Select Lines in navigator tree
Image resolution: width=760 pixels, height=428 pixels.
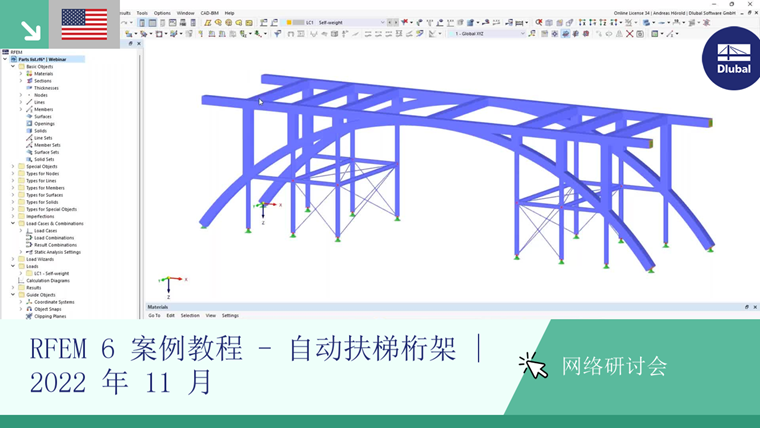tap(39, 102)
